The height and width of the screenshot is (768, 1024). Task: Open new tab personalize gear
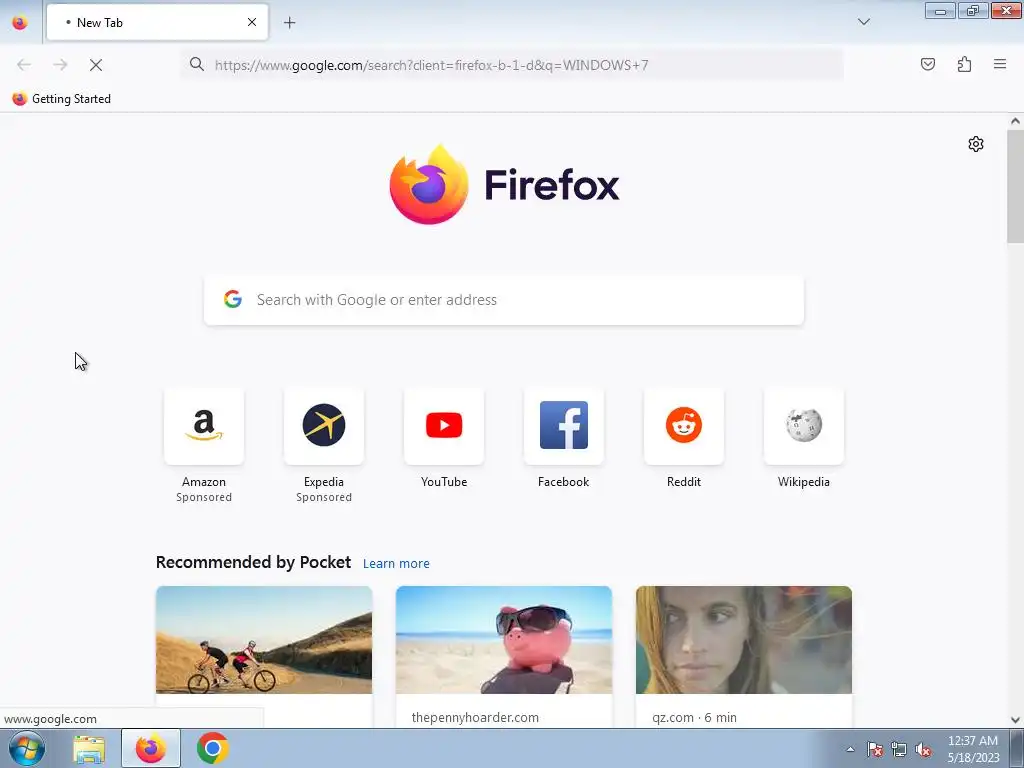coord(976,144)
